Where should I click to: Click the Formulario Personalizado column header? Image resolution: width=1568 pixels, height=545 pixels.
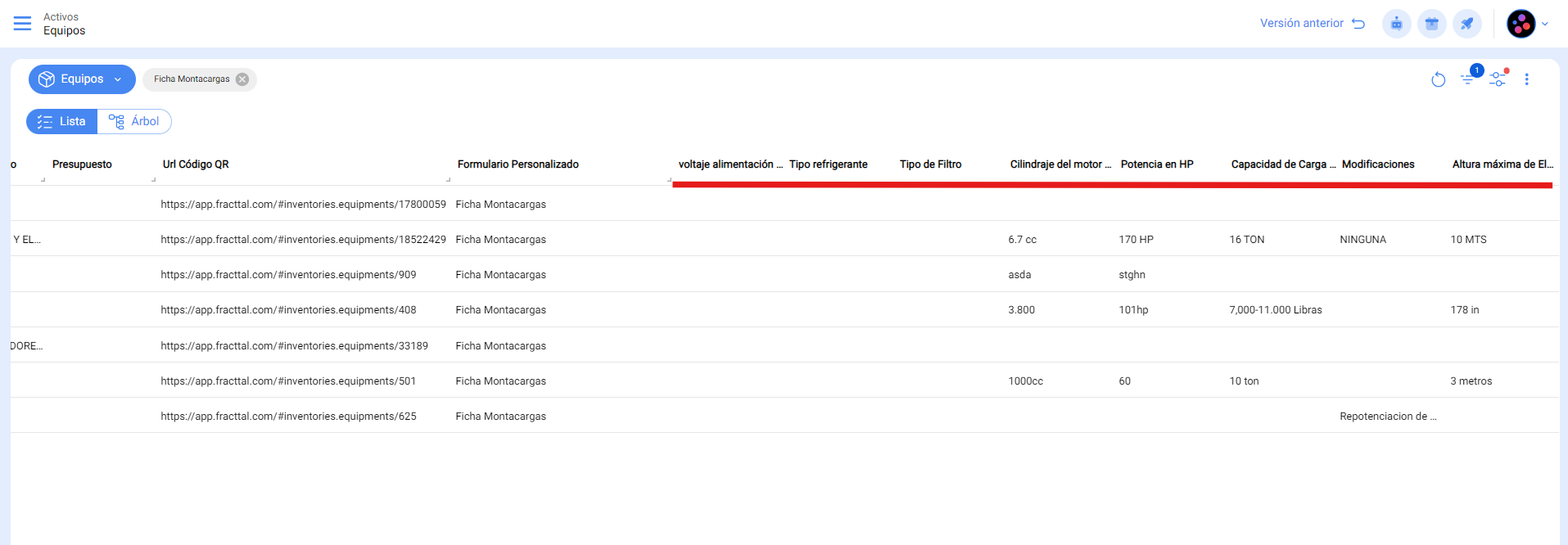tap(517, 164)
